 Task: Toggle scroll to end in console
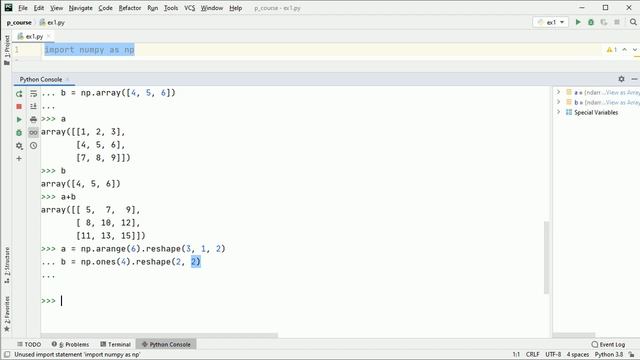tap(33, 107)
